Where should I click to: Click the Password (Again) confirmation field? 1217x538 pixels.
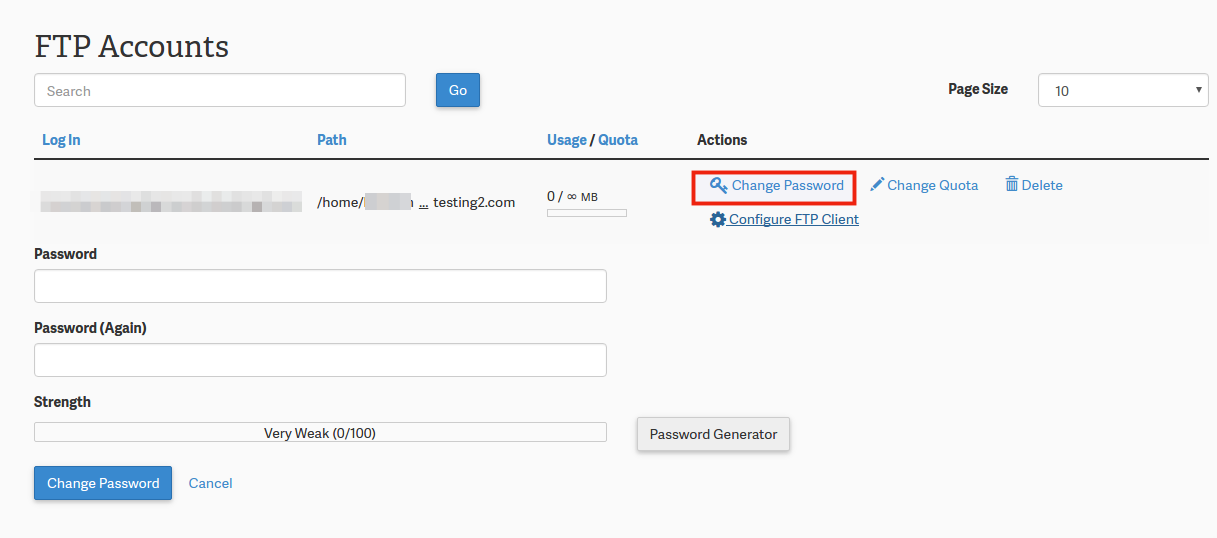[x=320, y=360]
